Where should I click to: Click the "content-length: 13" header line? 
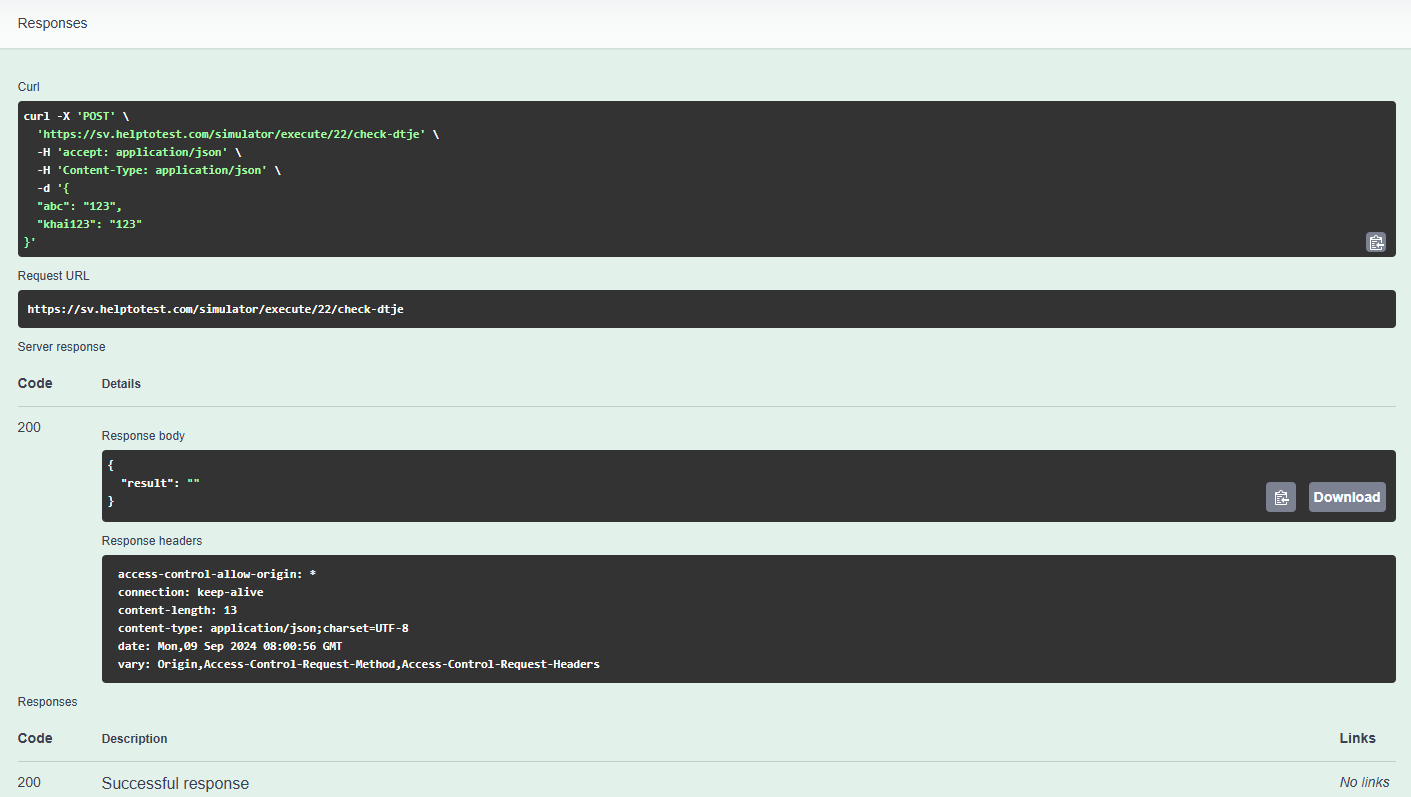pyautogui.click(x=177, y=610)
